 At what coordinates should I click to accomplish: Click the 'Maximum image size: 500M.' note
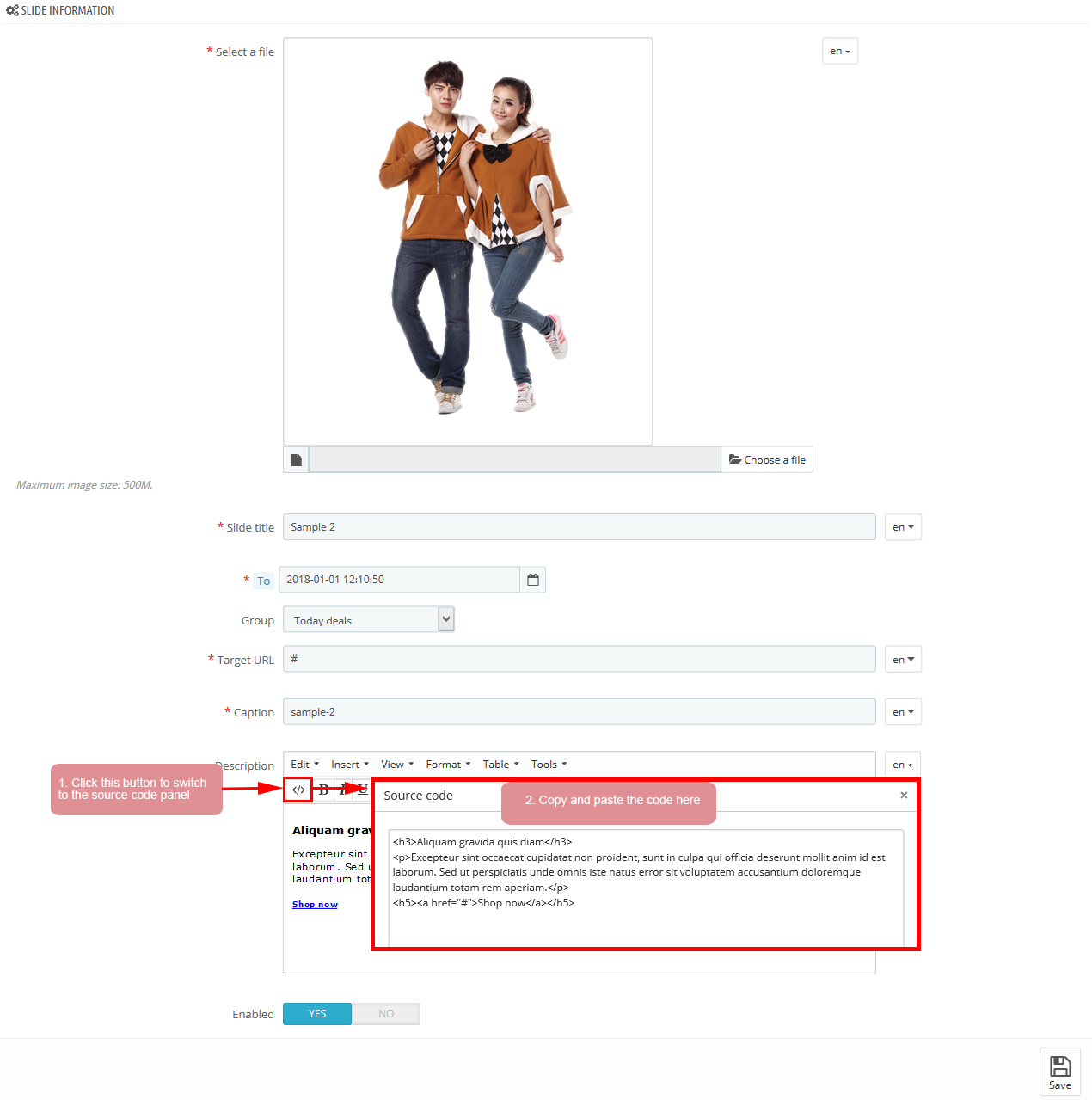coord(84,485)
